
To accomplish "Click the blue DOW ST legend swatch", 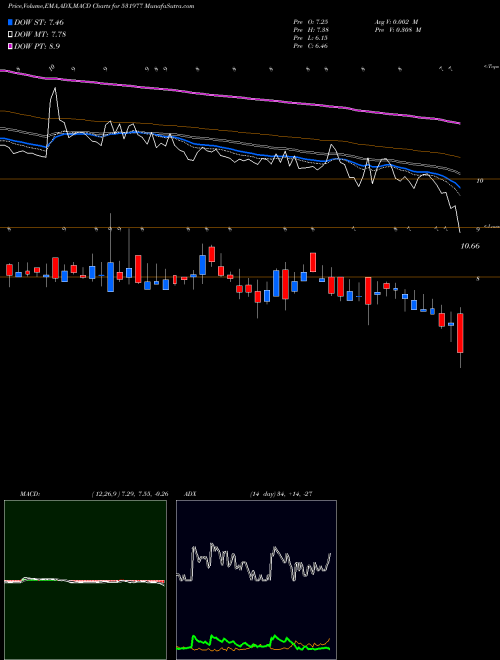I will pyautogui.click(x=11, y=22).
